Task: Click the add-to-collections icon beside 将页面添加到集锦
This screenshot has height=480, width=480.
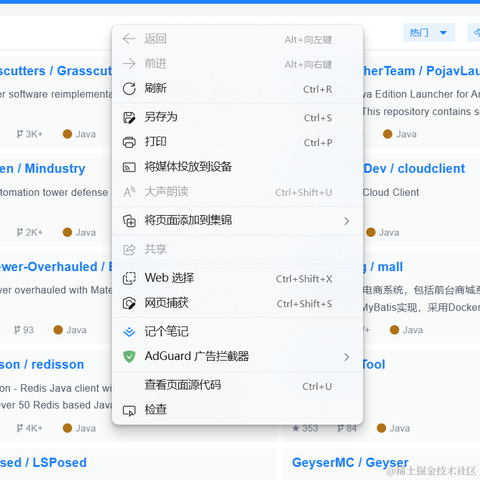Action: point(129,221)
